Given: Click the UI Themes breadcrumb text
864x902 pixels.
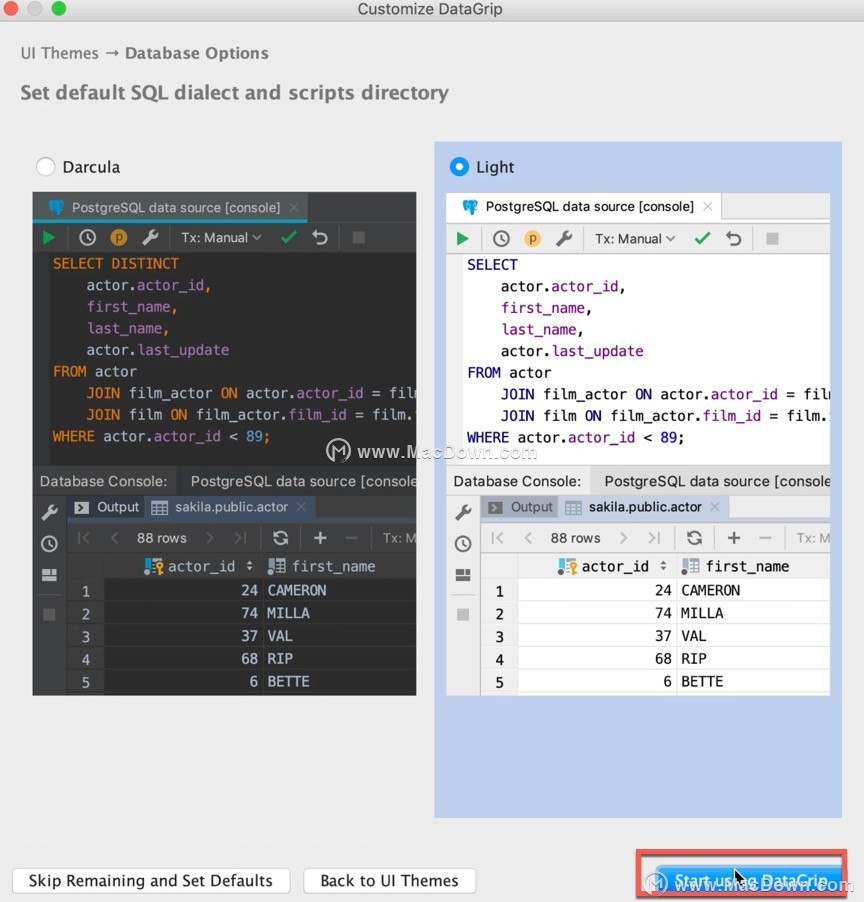Looking at the screenshot, I should coord(60,53).
